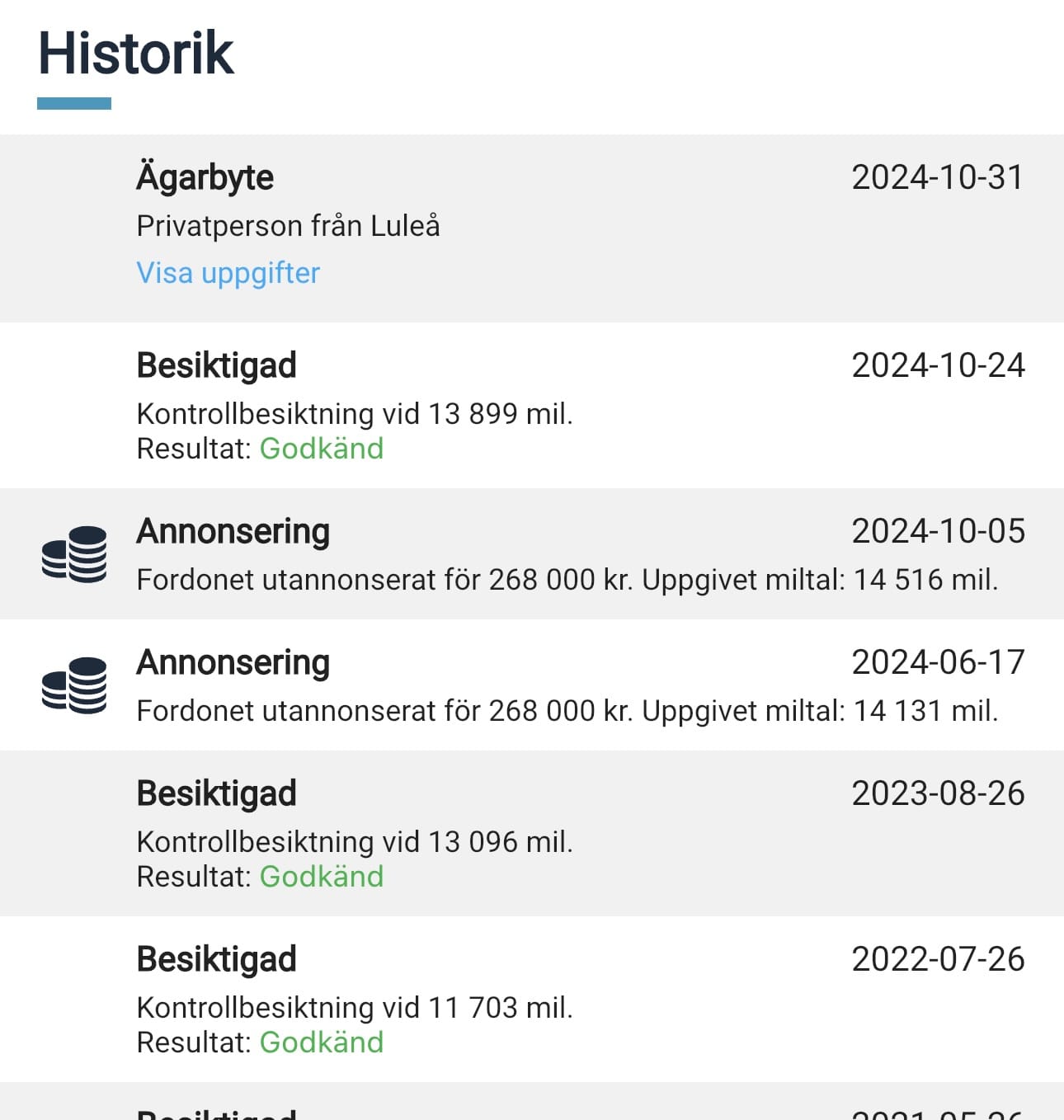The image size is (1064, 1120).
Task: Click the Godkänd result for 2023-08-26 inspection
Action: coord(322,877)
